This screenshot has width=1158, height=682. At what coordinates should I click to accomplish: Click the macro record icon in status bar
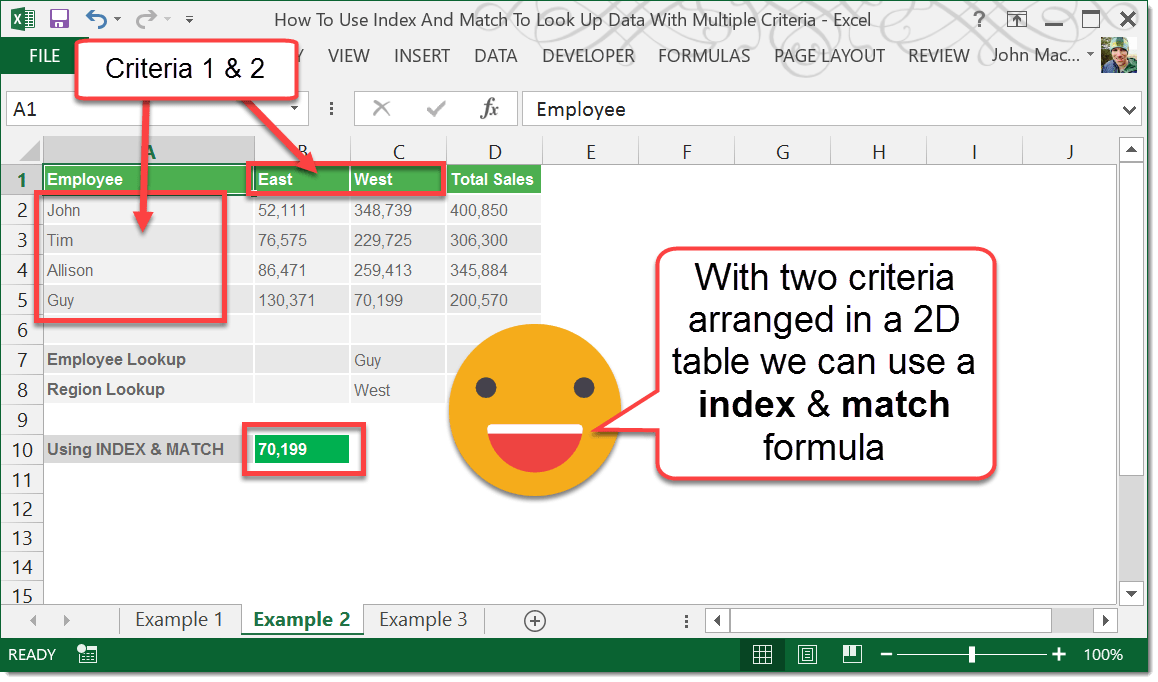coord(84,654)
